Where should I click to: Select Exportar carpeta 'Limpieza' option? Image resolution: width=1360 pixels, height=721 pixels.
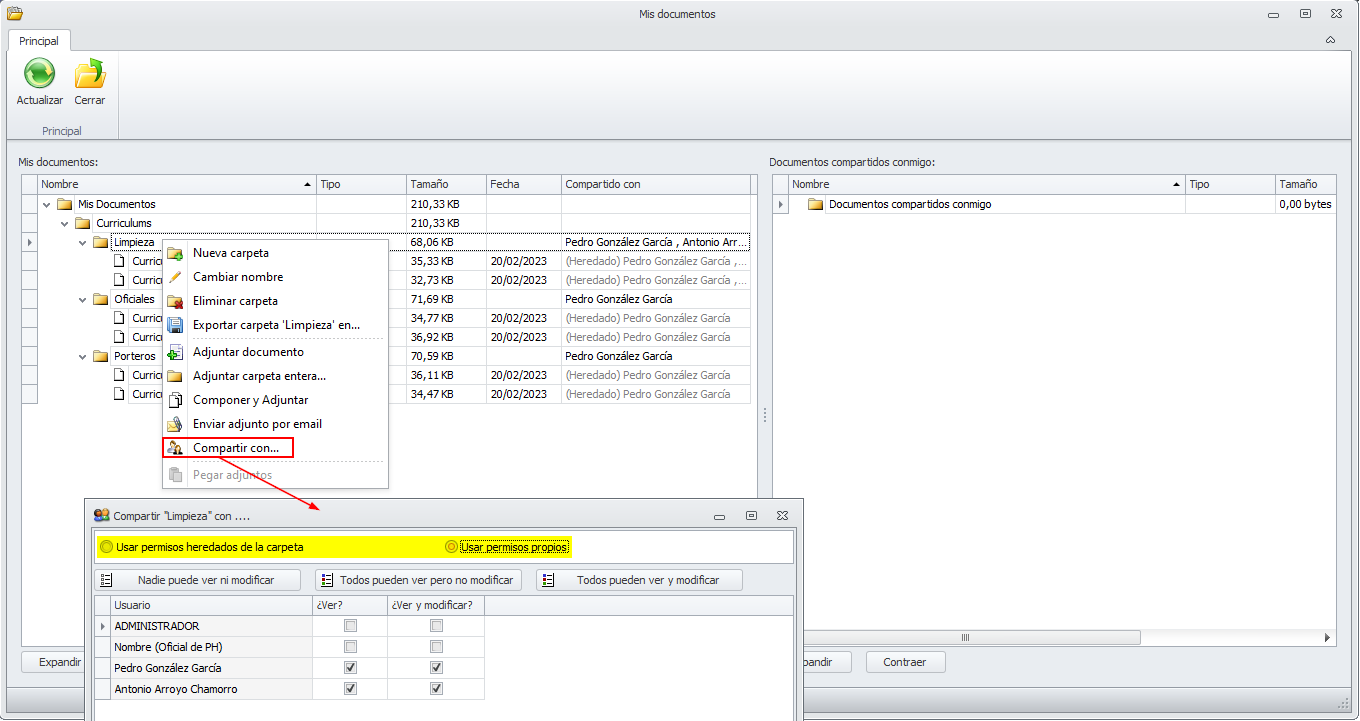(x=276, y=325)
